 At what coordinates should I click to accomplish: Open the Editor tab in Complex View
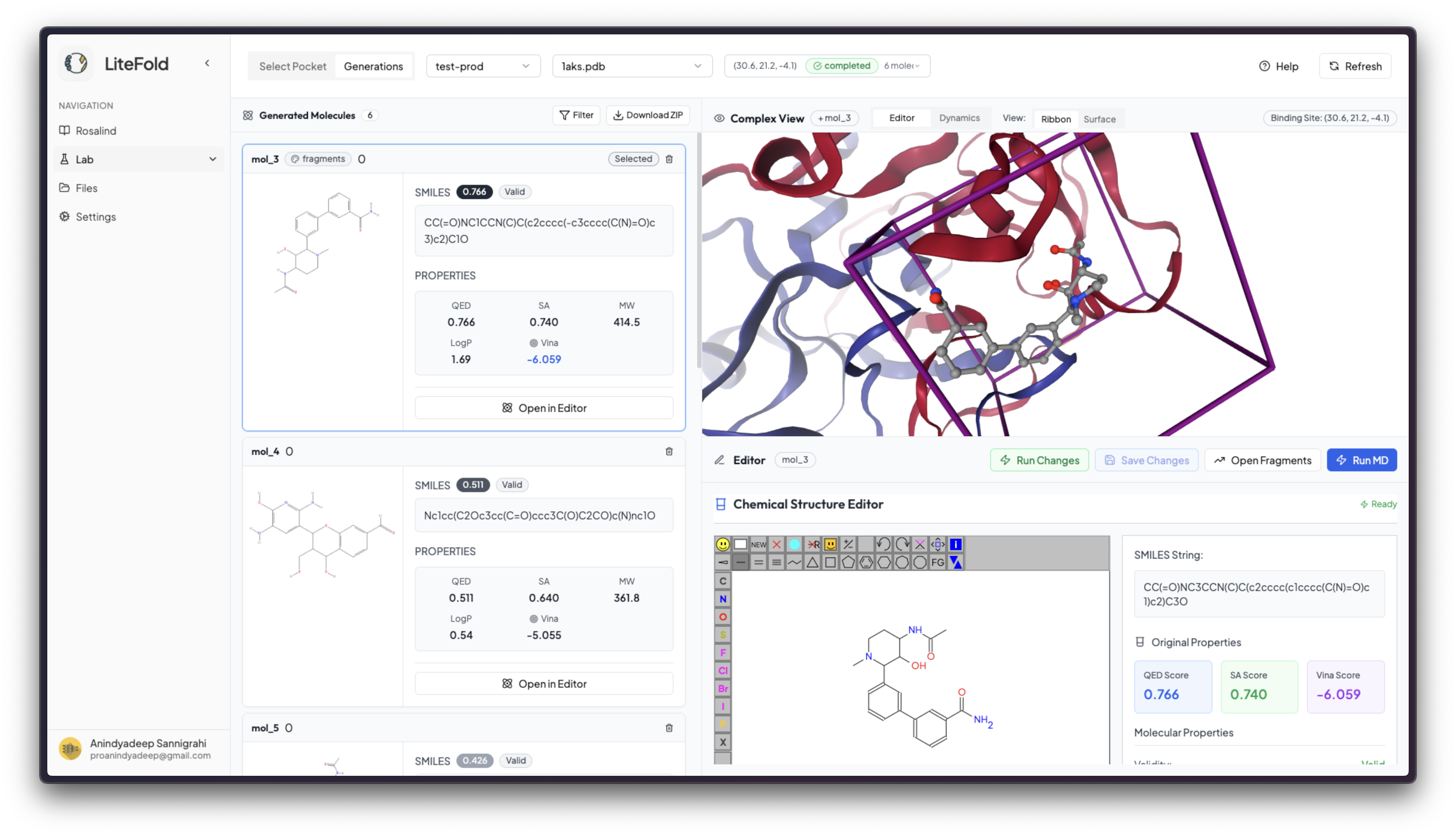901,118
